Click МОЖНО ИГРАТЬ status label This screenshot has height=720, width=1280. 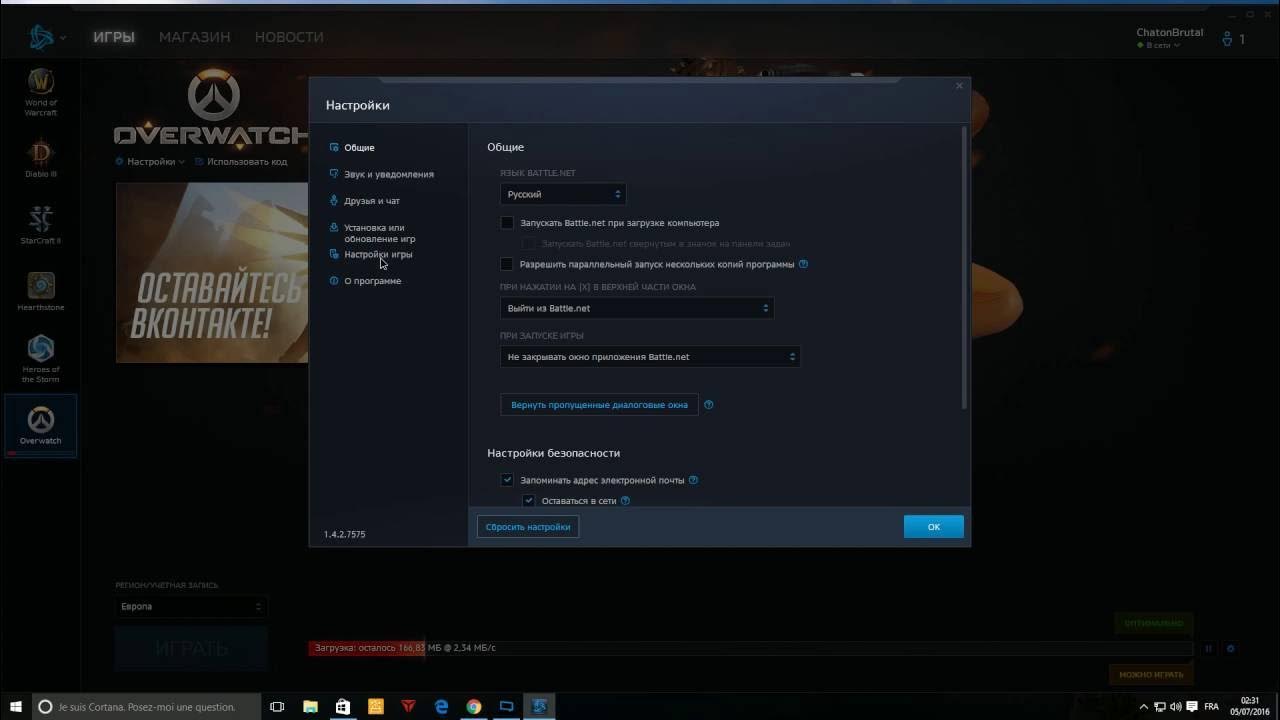coord(1151,675)
